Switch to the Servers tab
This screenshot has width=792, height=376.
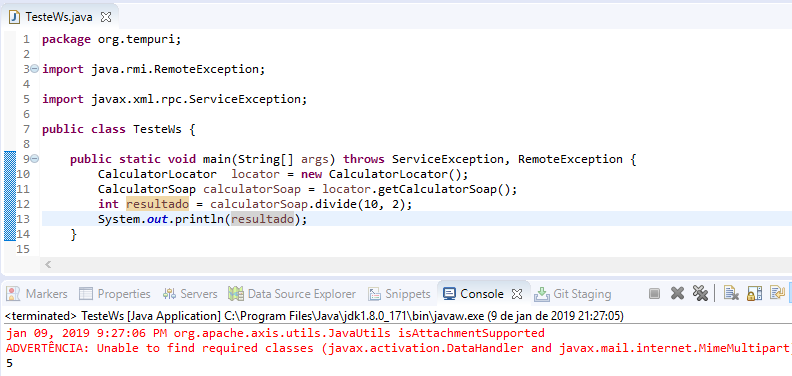(x=190, y=294)
